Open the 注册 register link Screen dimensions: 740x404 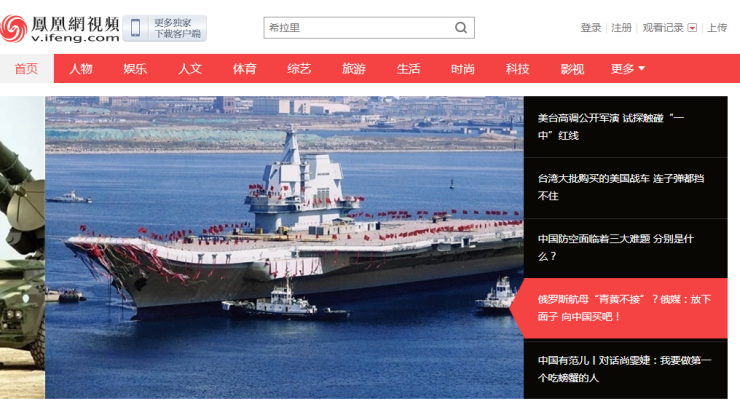tap(621, 28)
